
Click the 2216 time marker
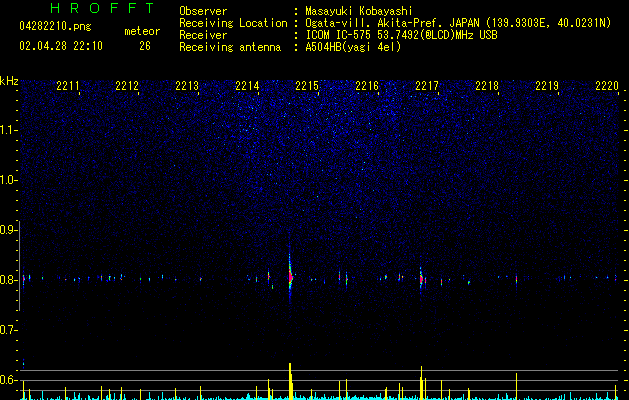click(367, 86)
